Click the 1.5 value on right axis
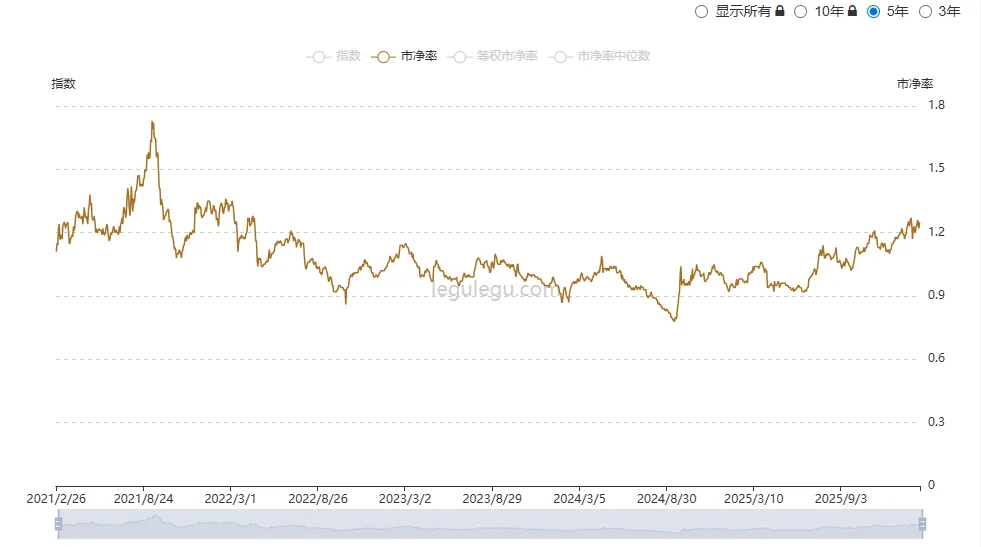 (x=936, y=168)
